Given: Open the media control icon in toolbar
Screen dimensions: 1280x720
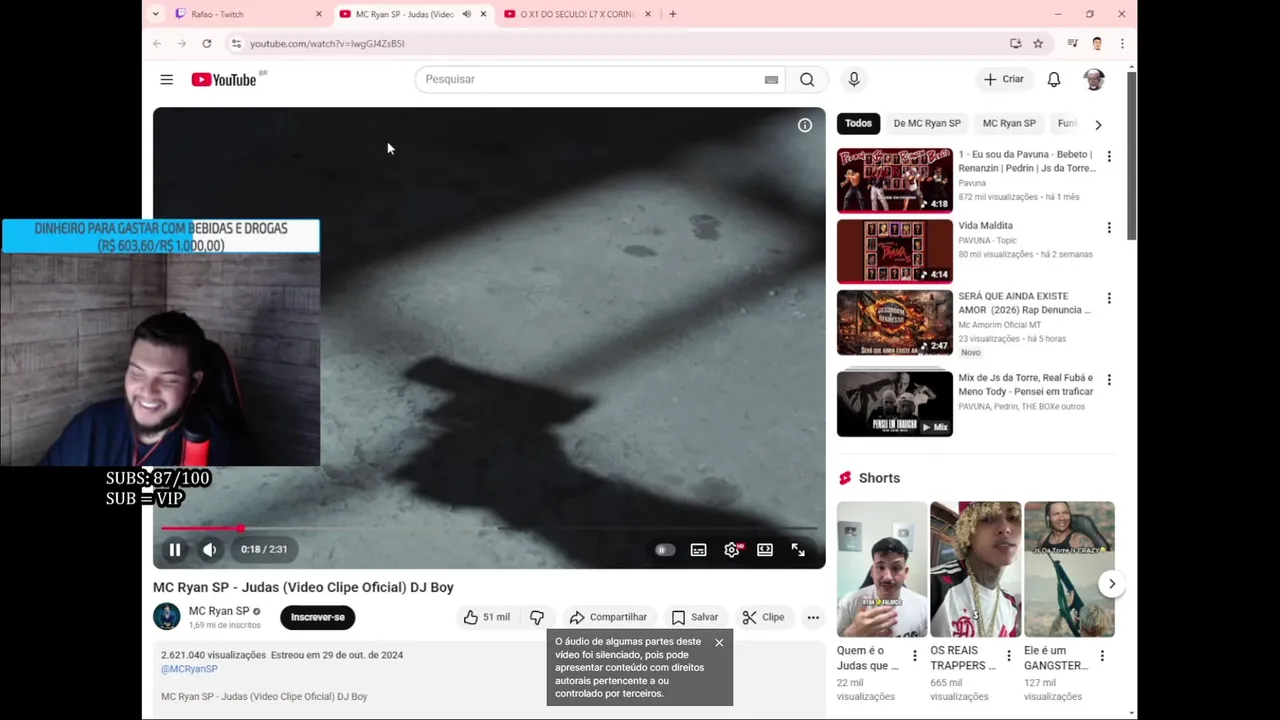Looking at the screenshot, I should click(x=1072, y=43).
